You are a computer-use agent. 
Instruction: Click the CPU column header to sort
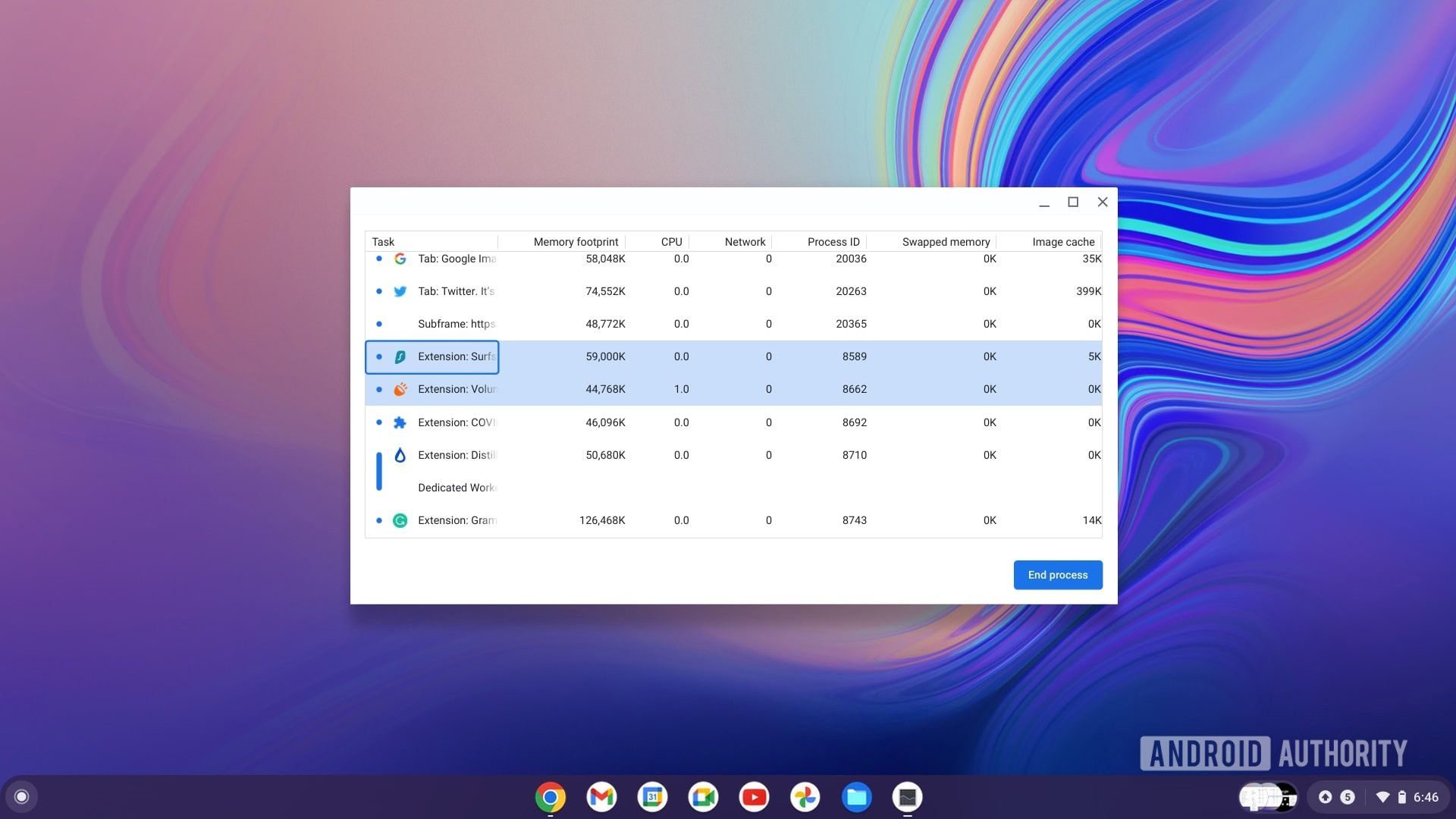(x=670, y=241)
